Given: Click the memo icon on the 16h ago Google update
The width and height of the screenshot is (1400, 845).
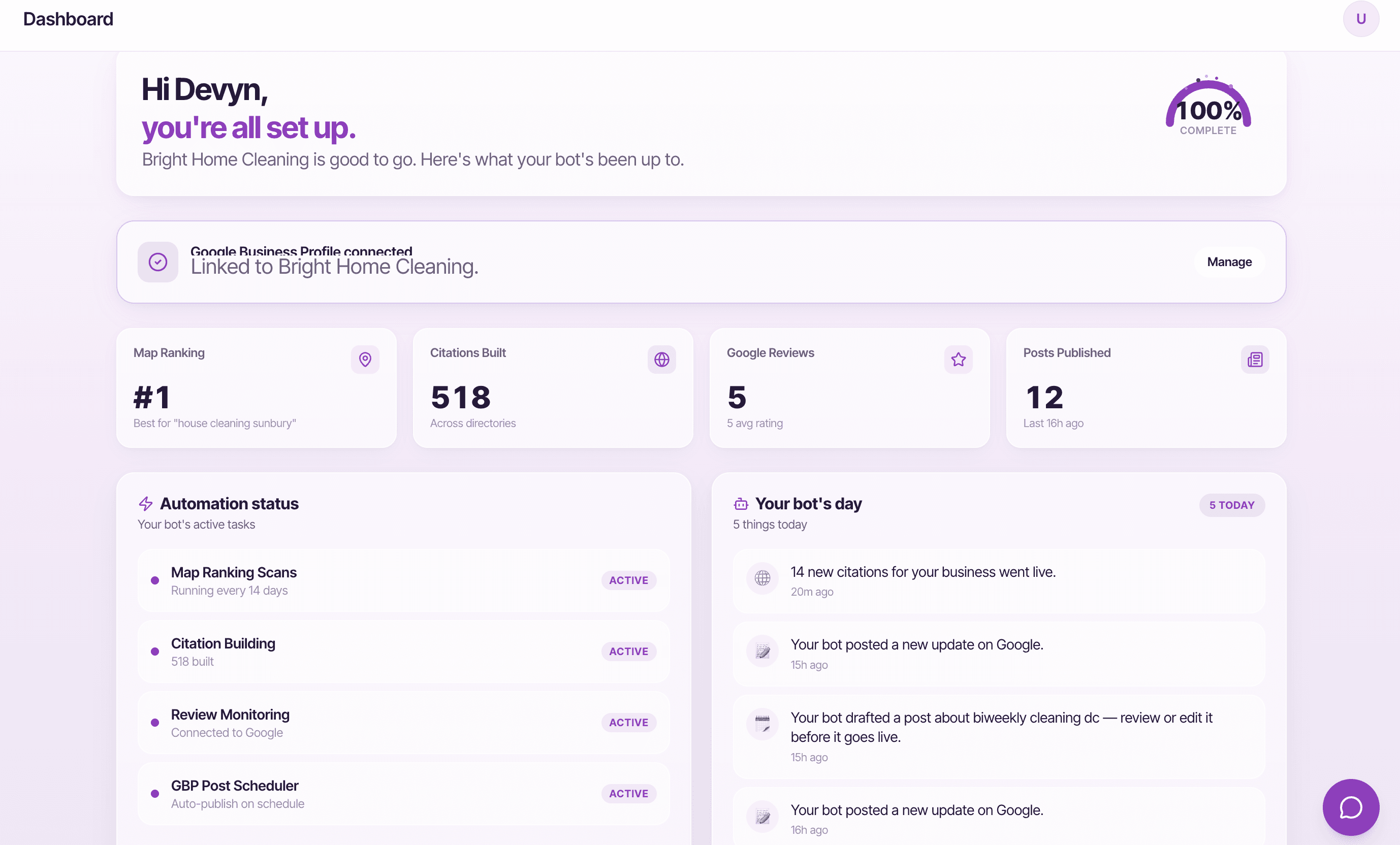Looking at the screenshot, I should pos(762,817).
